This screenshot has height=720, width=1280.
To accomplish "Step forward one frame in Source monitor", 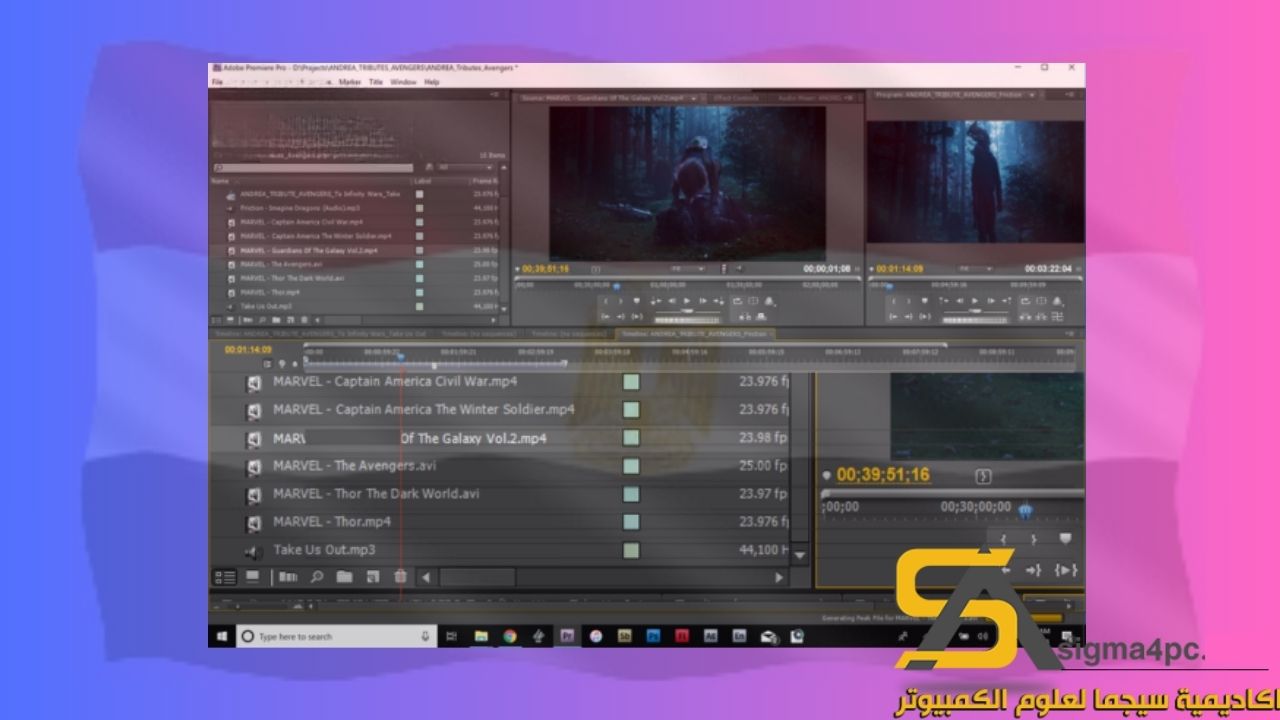I will click(702, 301).
